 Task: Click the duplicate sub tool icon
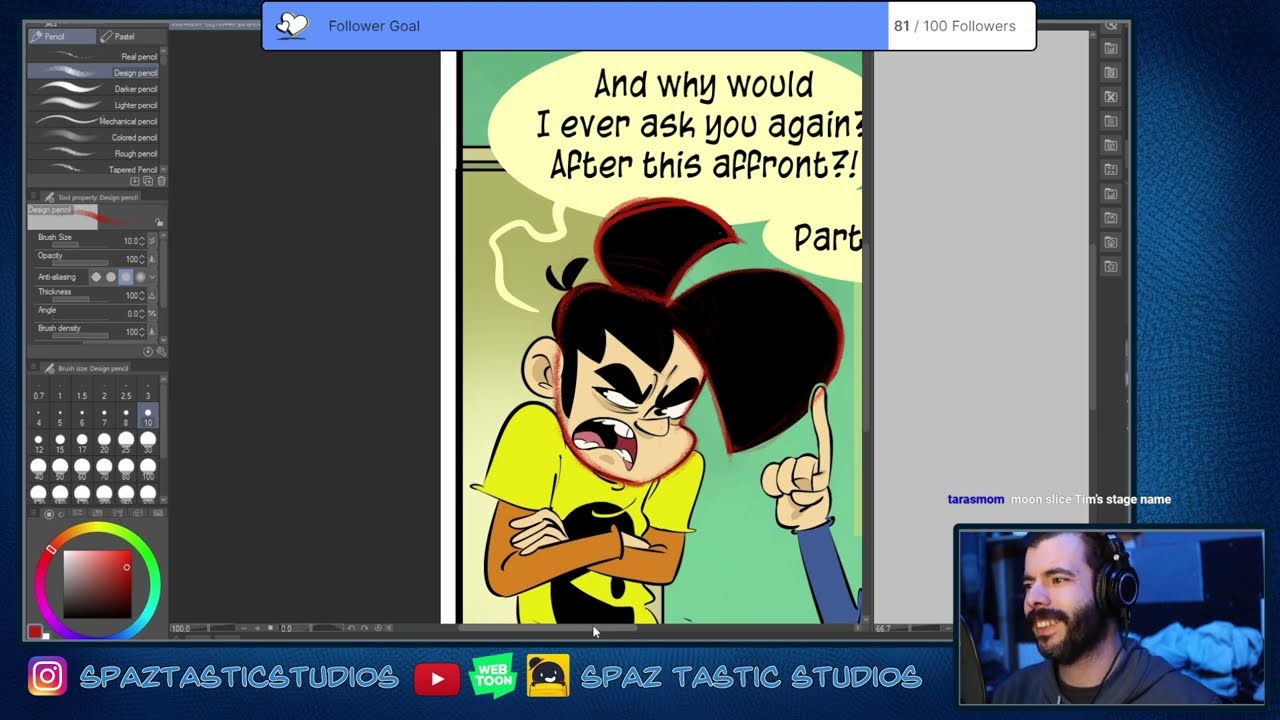pos(148,181)
